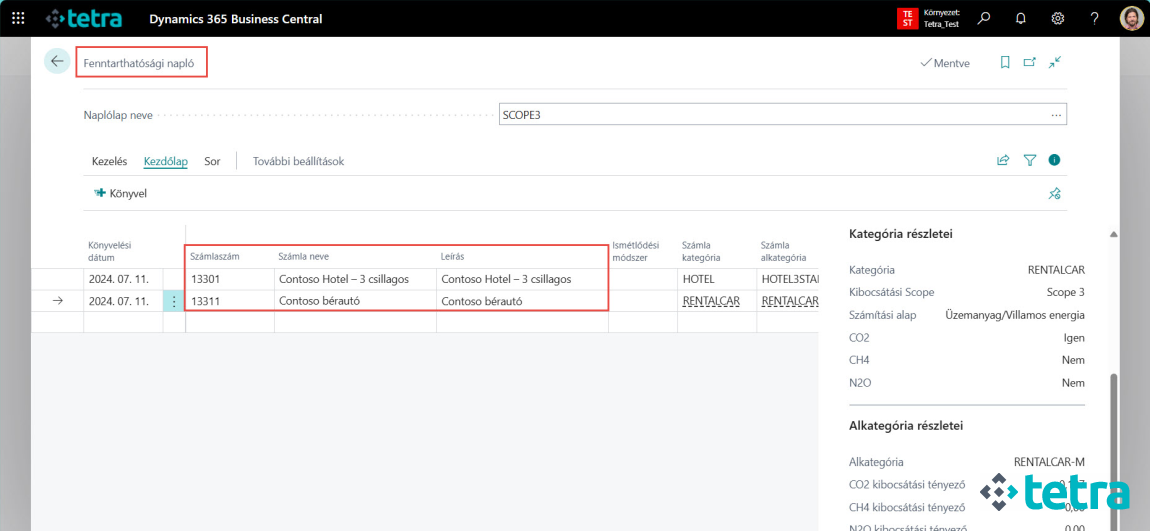Open the notifications bell
The image size is (1150, 531).
1020,19
